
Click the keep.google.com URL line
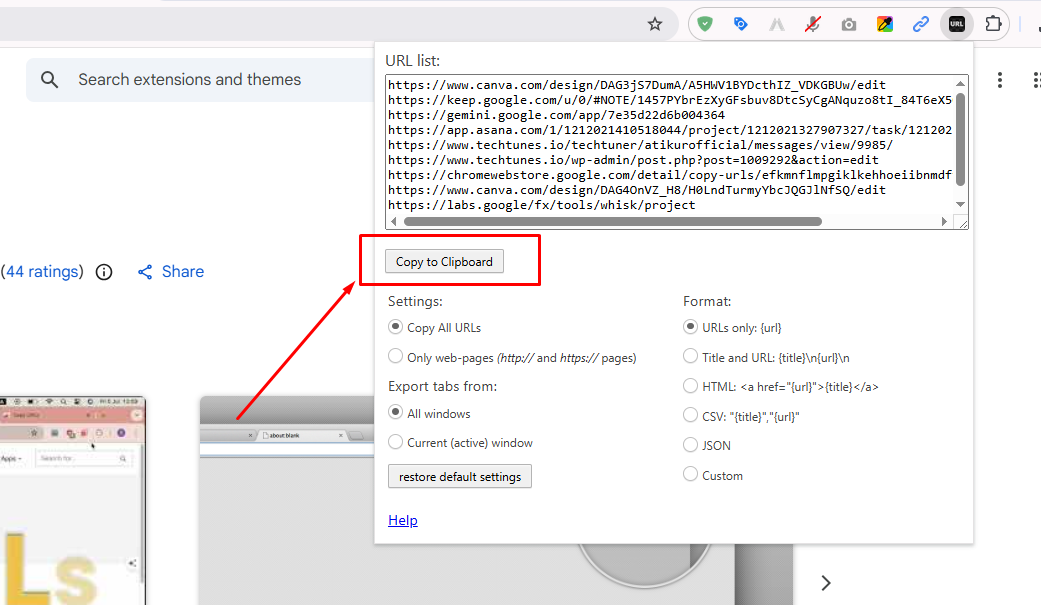click(670, 100)
